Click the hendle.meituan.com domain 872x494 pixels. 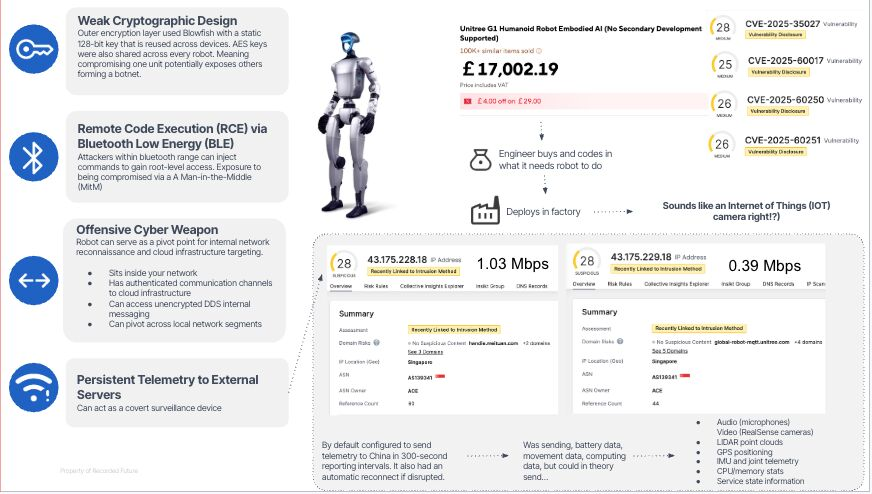coord(493,343)
